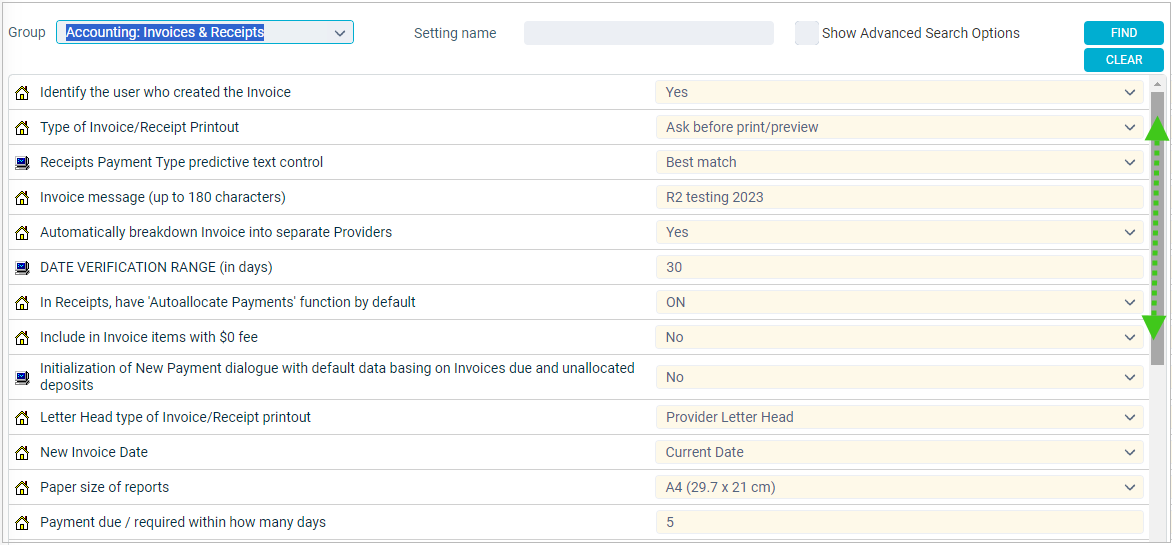Expand Type of Invoice/Receipt Printout dropdown
The width and height of the screenshot is (1172, 545).
(899, 127)
